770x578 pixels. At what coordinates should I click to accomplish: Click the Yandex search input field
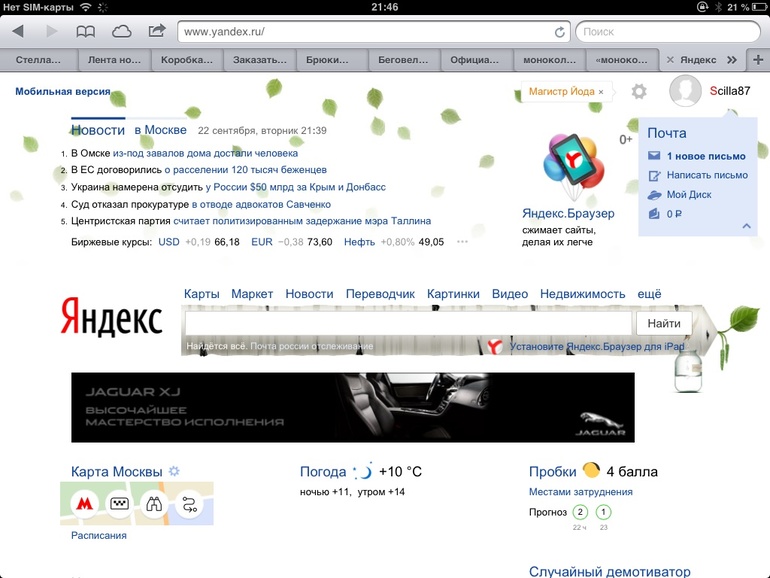point(408,324)
